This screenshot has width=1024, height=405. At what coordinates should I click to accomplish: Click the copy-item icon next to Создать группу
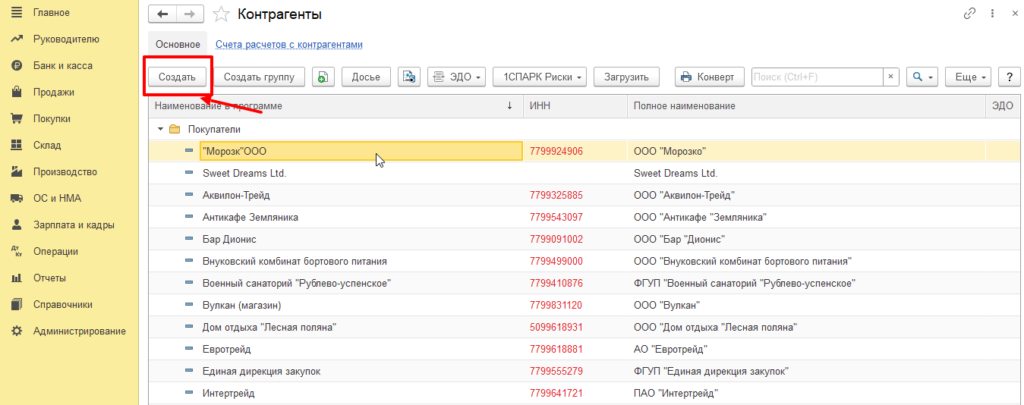pyautogui.click(x=323, y=77)
